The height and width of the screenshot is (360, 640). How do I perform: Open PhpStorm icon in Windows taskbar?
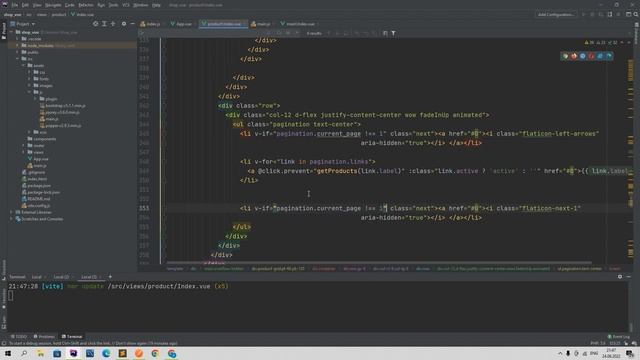pyautogui.click(x=73, y=353)
